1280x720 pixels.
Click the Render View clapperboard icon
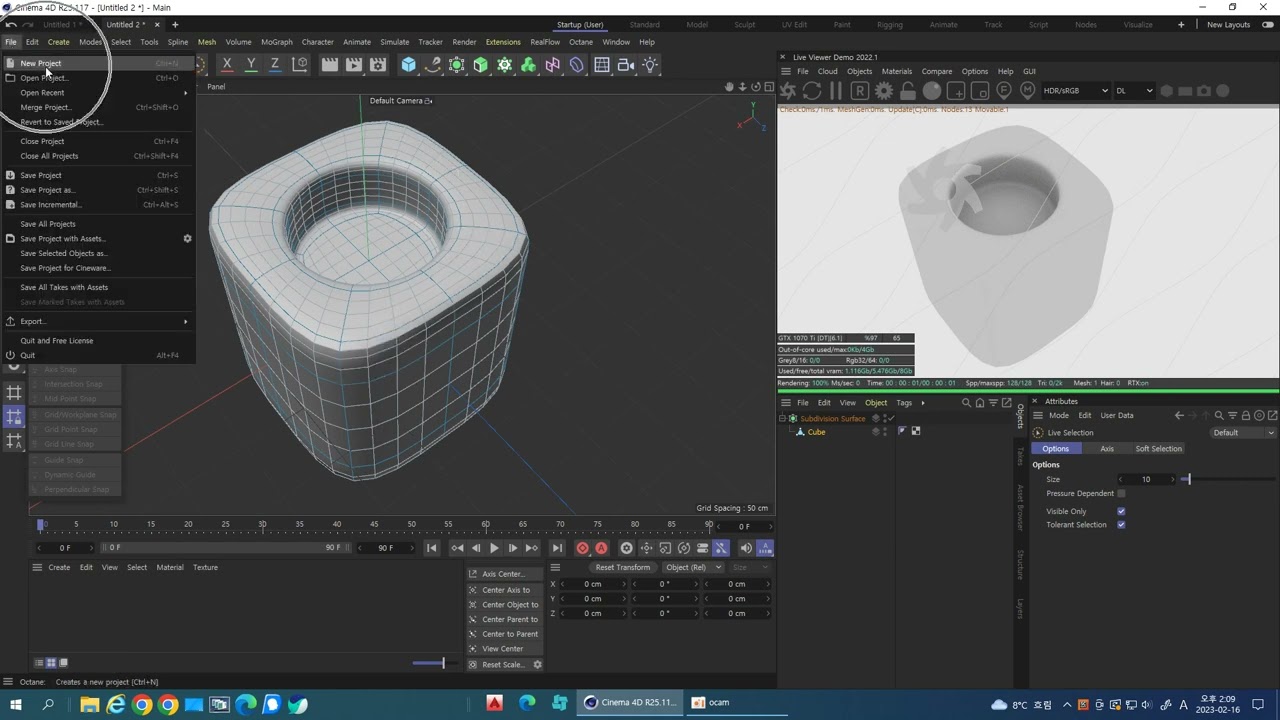330,65
